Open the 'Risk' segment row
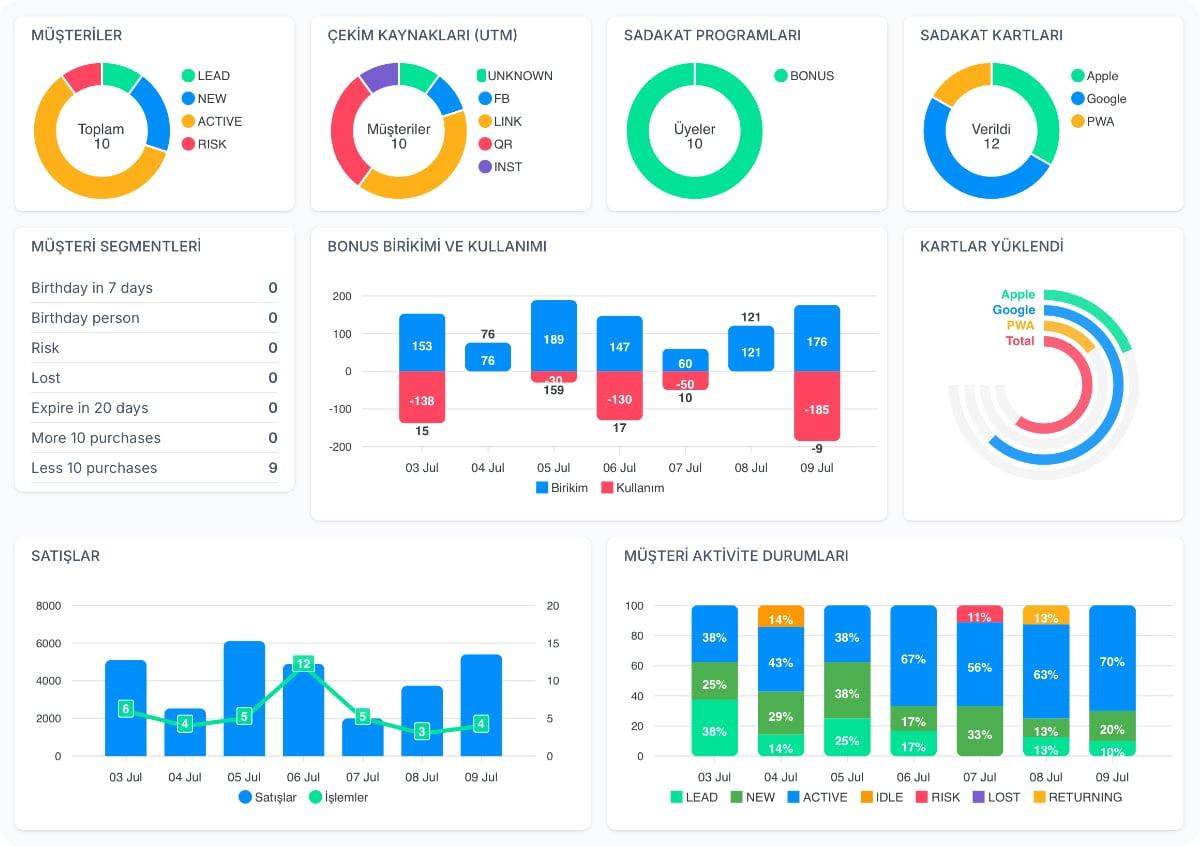1200x846 pixels. point(154,348)
